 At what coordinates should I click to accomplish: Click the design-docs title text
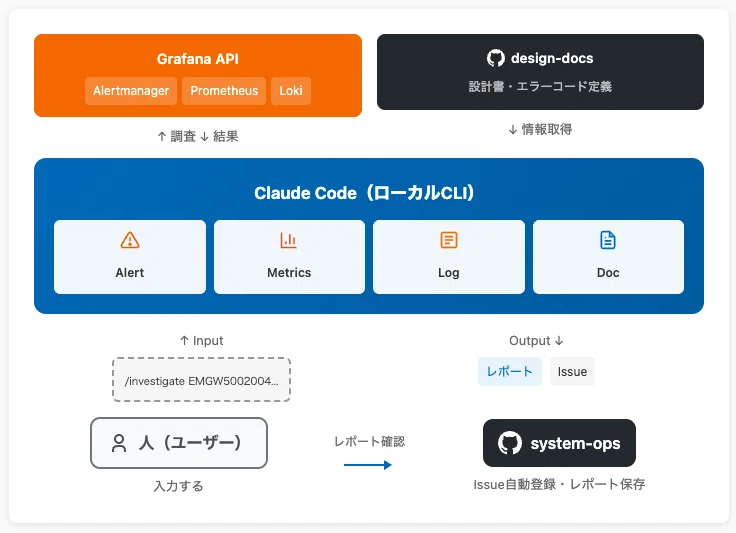[552, 58]
